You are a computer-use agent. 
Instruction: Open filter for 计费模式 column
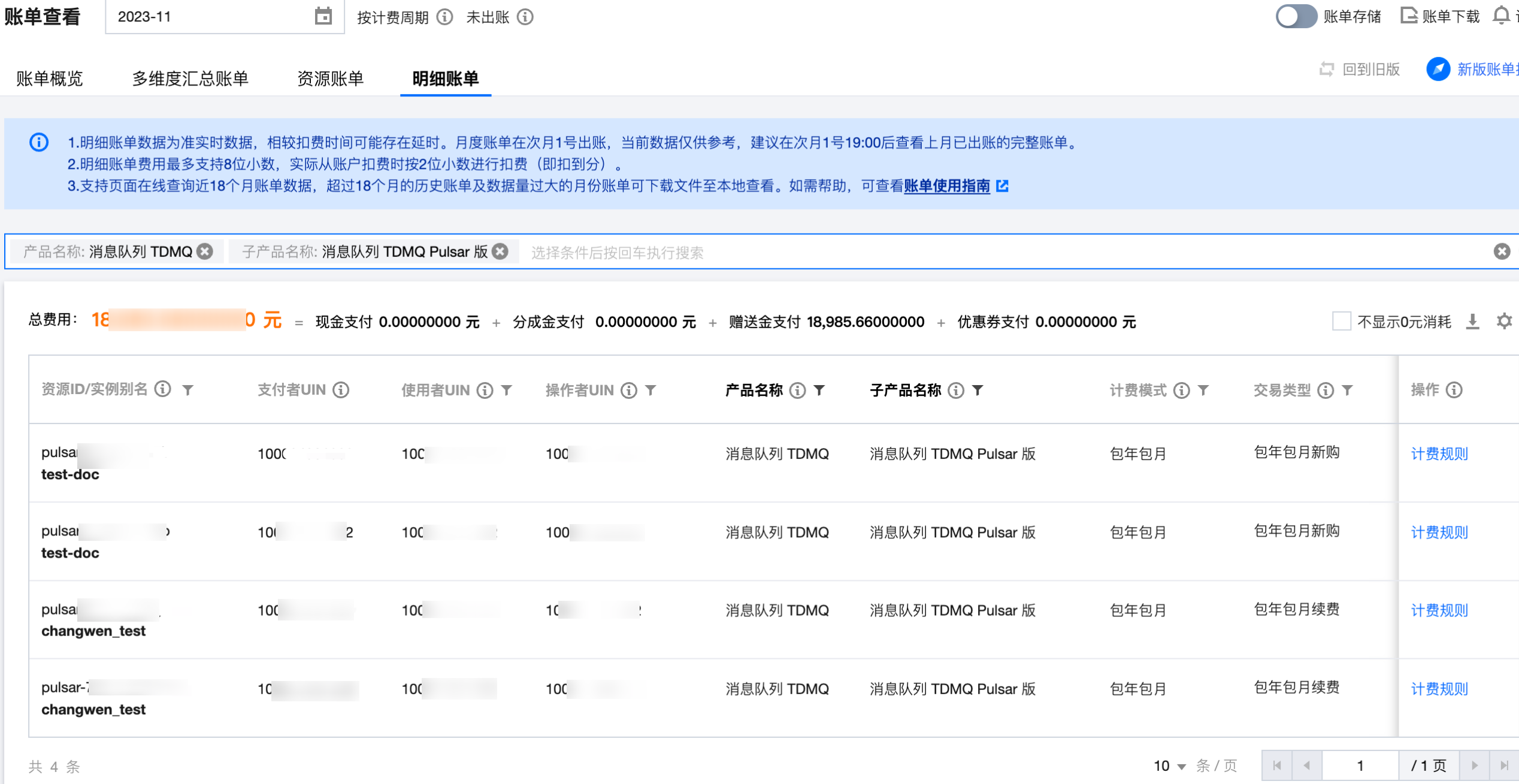pyautogui.click(x=1203, y=391)
